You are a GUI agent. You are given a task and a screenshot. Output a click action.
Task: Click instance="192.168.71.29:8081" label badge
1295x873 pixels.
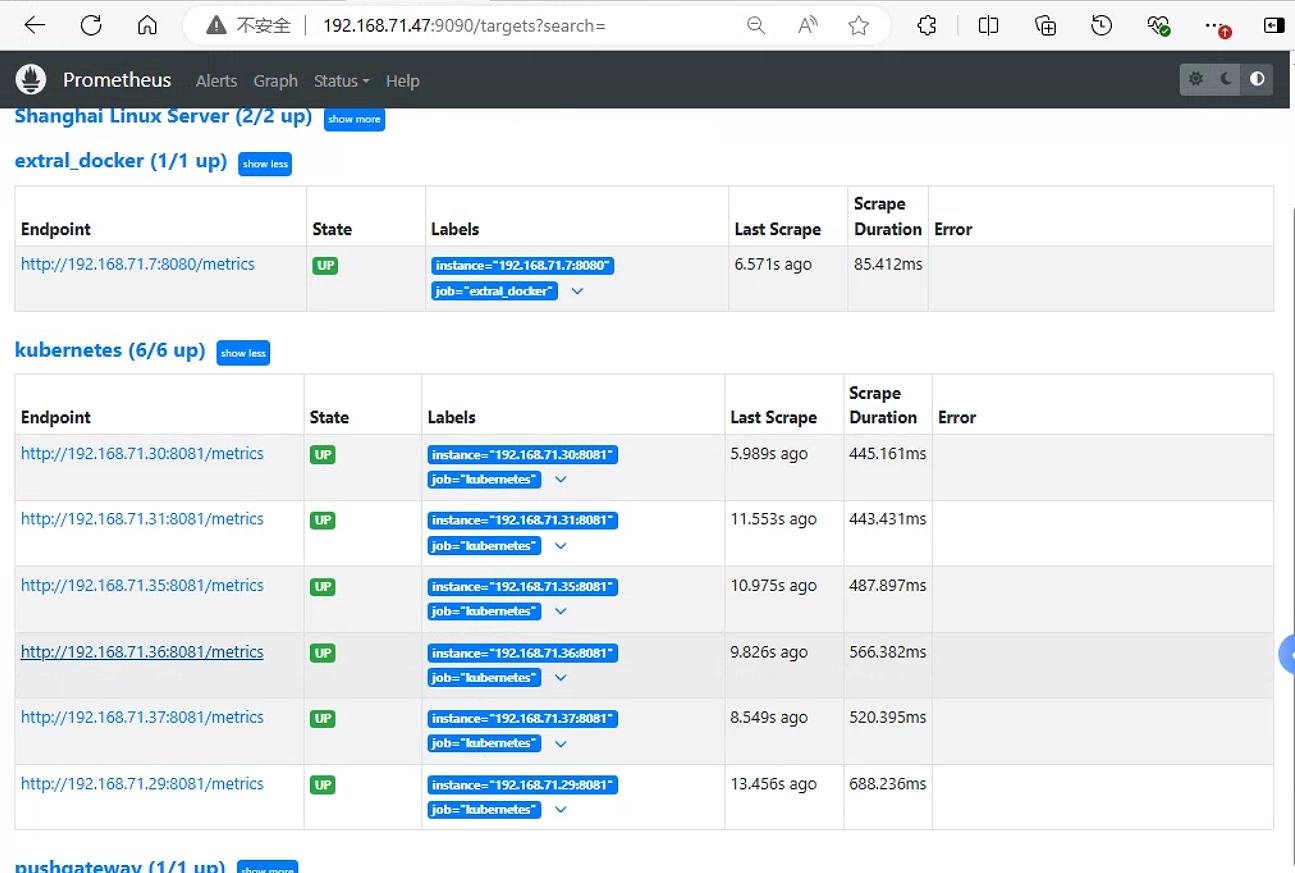pos(523,785)
